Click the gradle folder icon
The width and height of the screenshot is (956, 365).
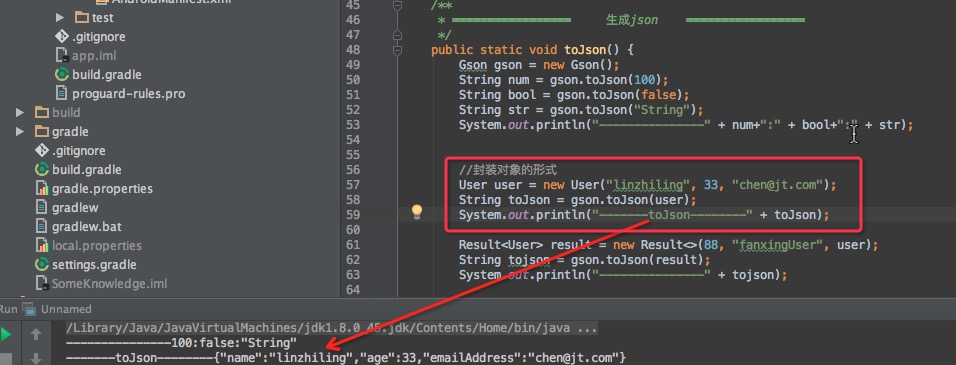coord(42,132)
